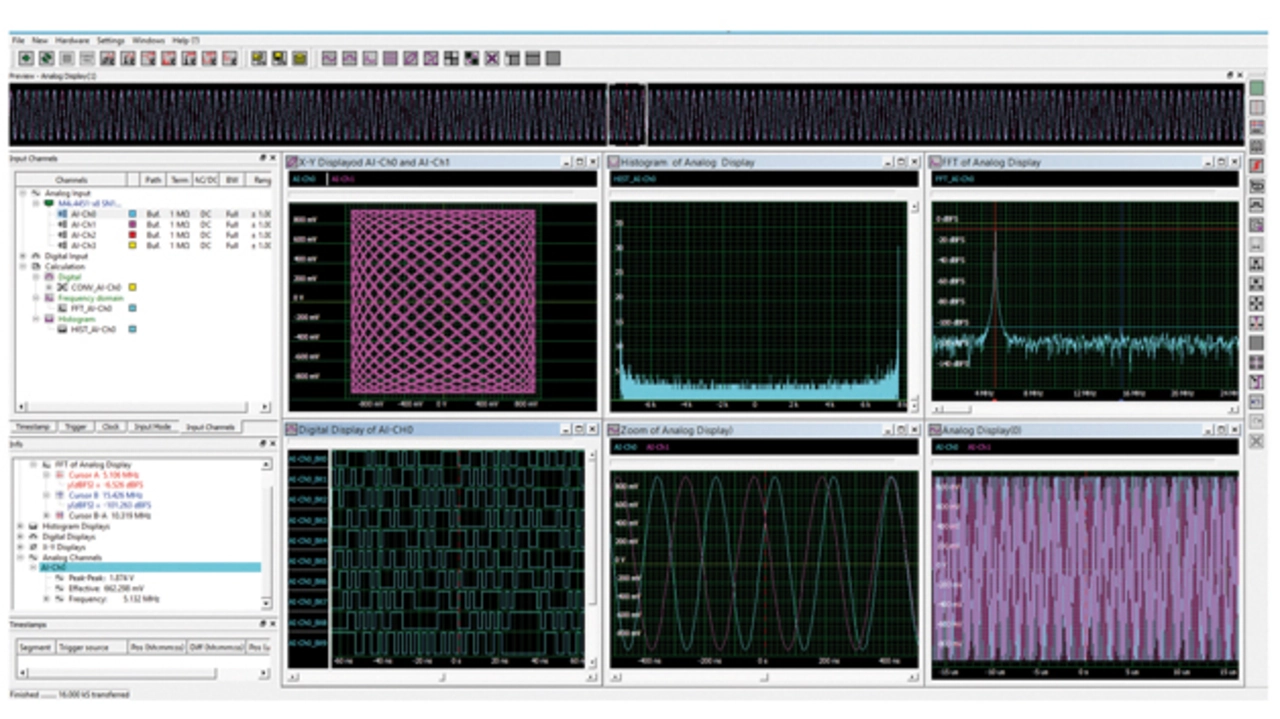Click the AI-Ch2 red color swatch
The height and width of the screenshot is (719, 1280).
132,235
